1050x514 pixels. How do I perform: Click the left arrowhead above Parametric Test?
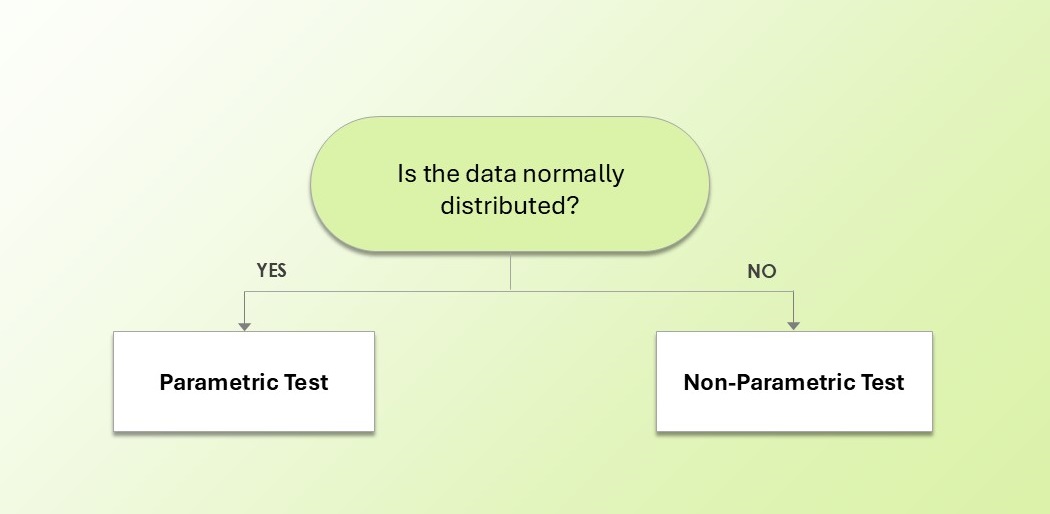[244, 325]
